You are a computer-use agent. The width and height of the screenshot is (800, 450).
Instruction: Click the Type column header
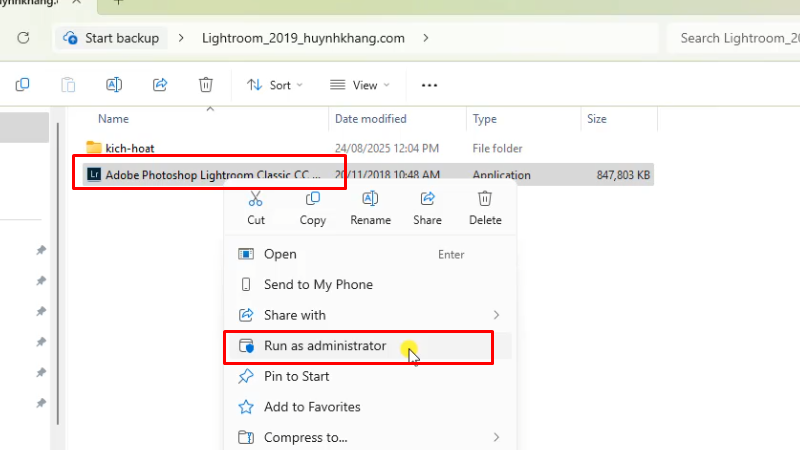pos(484,119)
